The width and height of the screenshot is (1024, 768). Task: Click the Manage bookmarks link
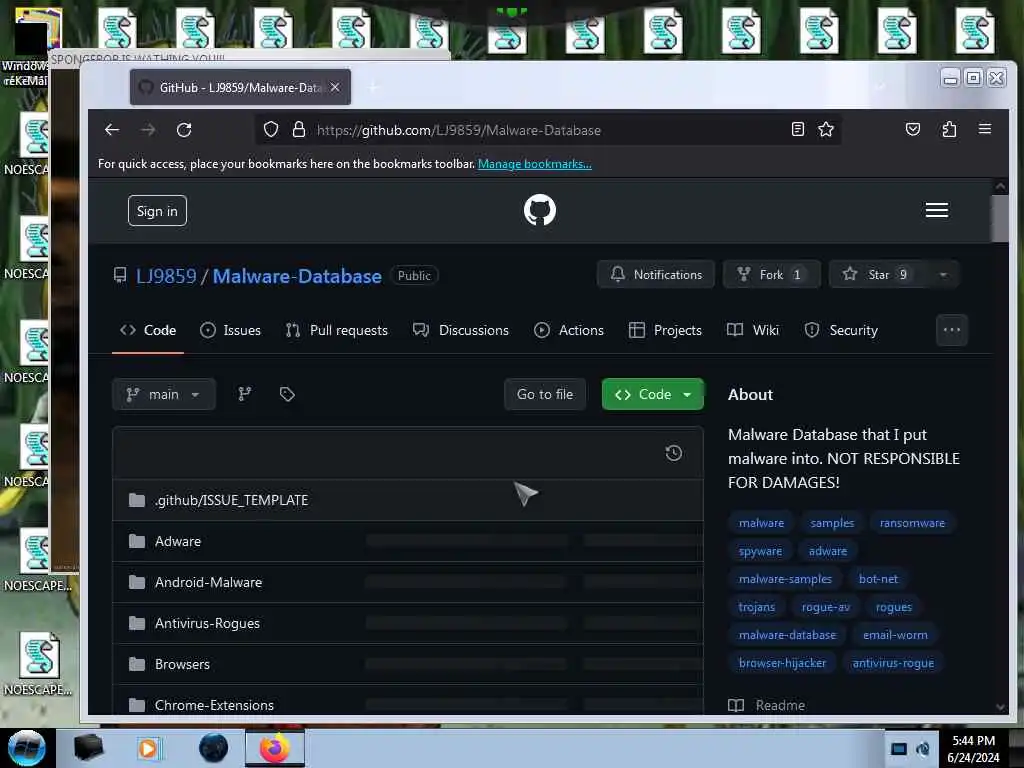click(x=534, y=164)
